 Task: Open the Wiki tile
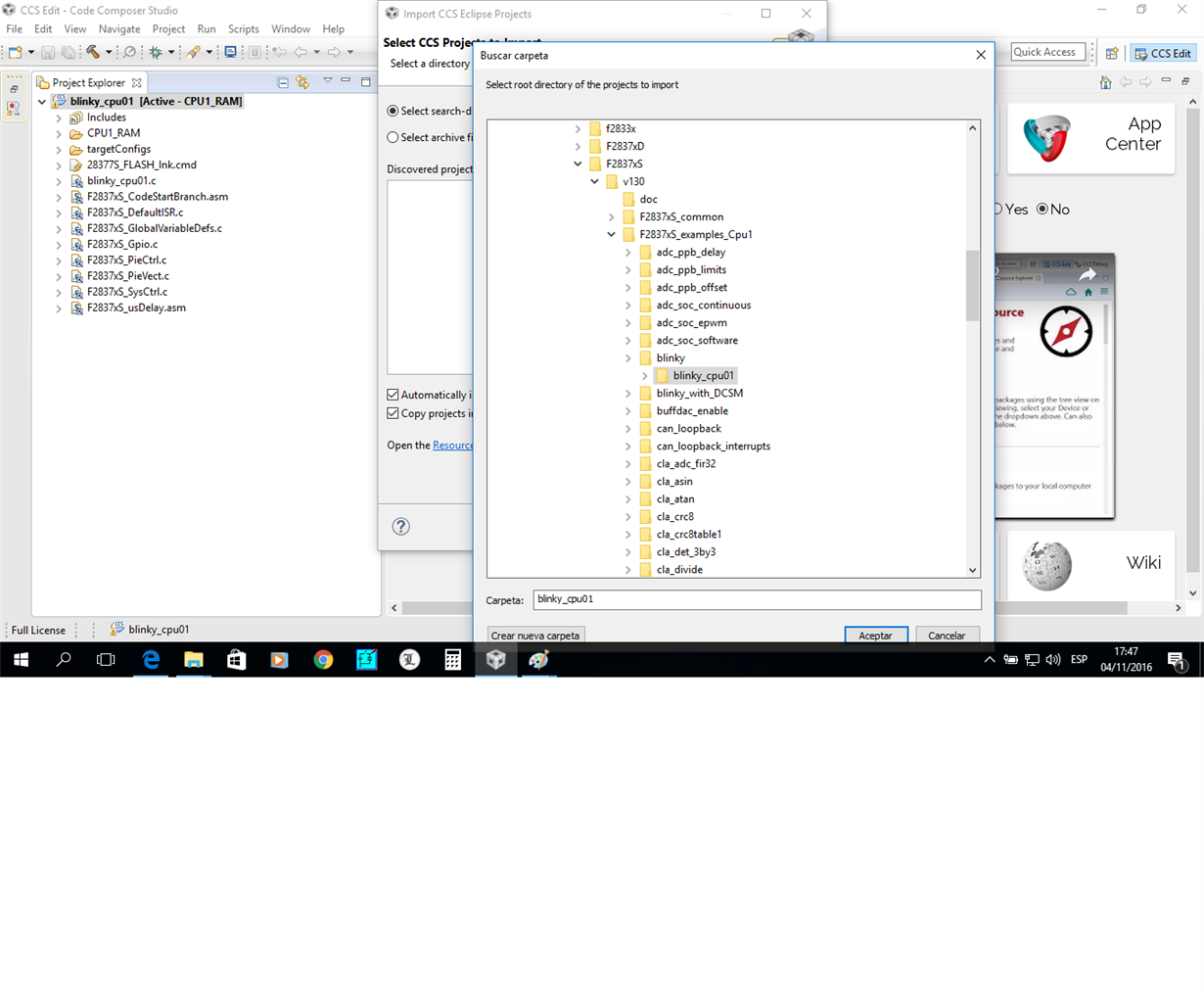(x=1090, y=564)
